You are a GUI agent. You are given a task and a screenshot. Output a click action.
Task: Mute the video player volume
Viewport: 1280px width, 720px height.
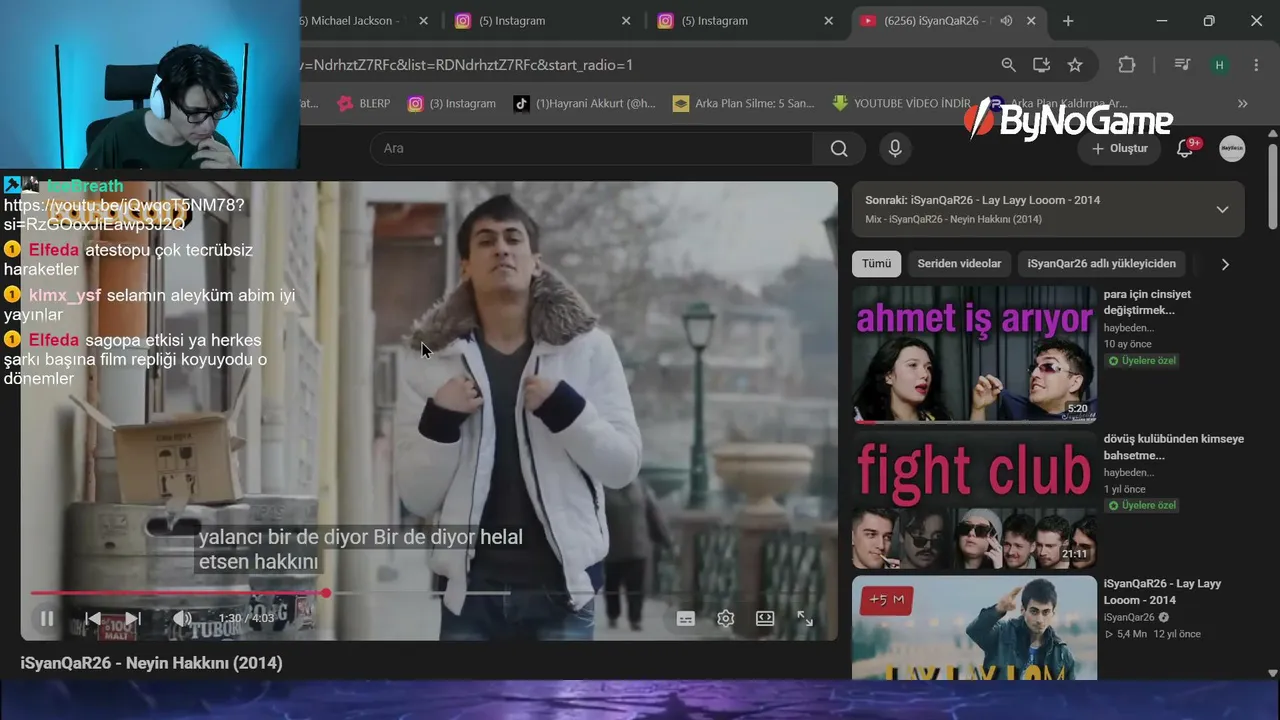tap(182, 618)
